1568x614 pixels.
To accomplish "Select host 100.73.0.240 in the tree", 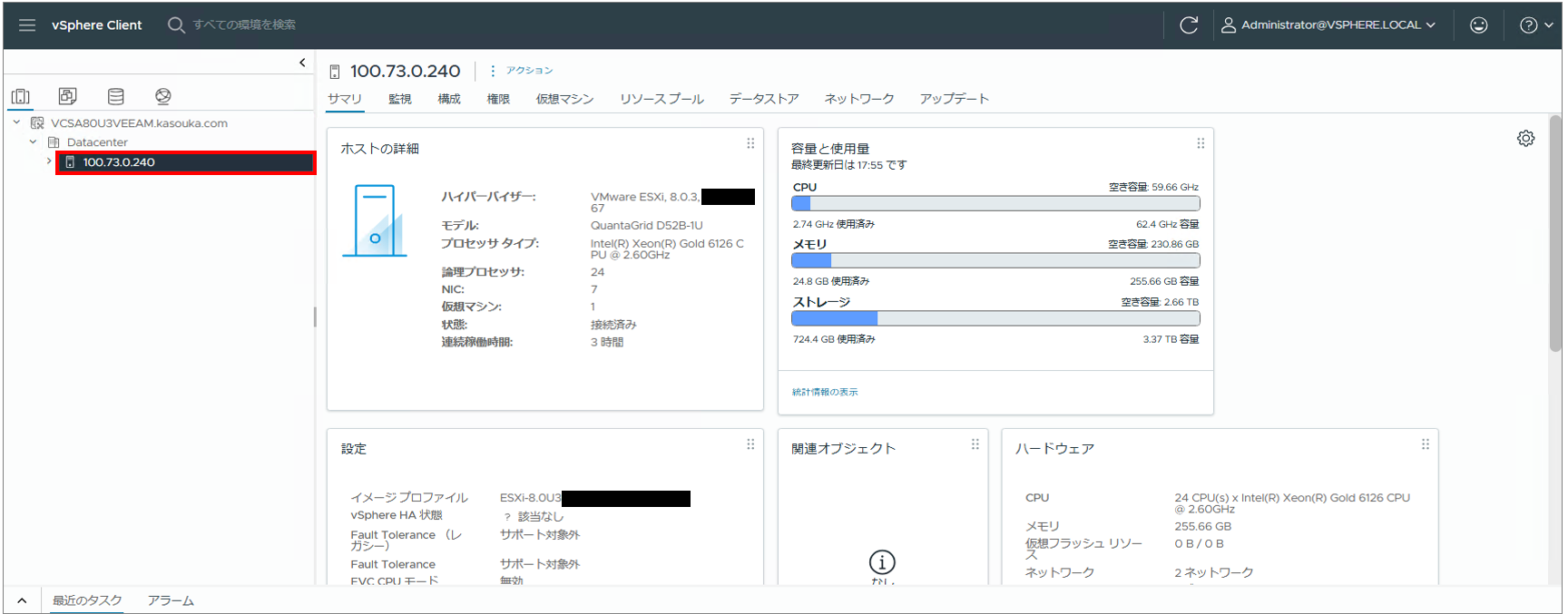I will click(119, 162).
